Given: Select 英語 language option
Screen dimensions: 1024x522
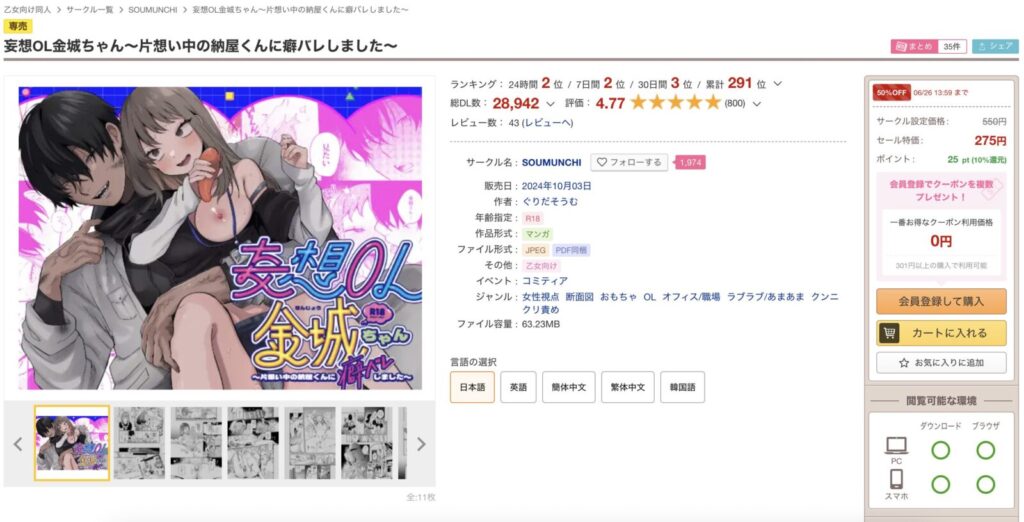Looking at the screenshot, I should [518, 387].
